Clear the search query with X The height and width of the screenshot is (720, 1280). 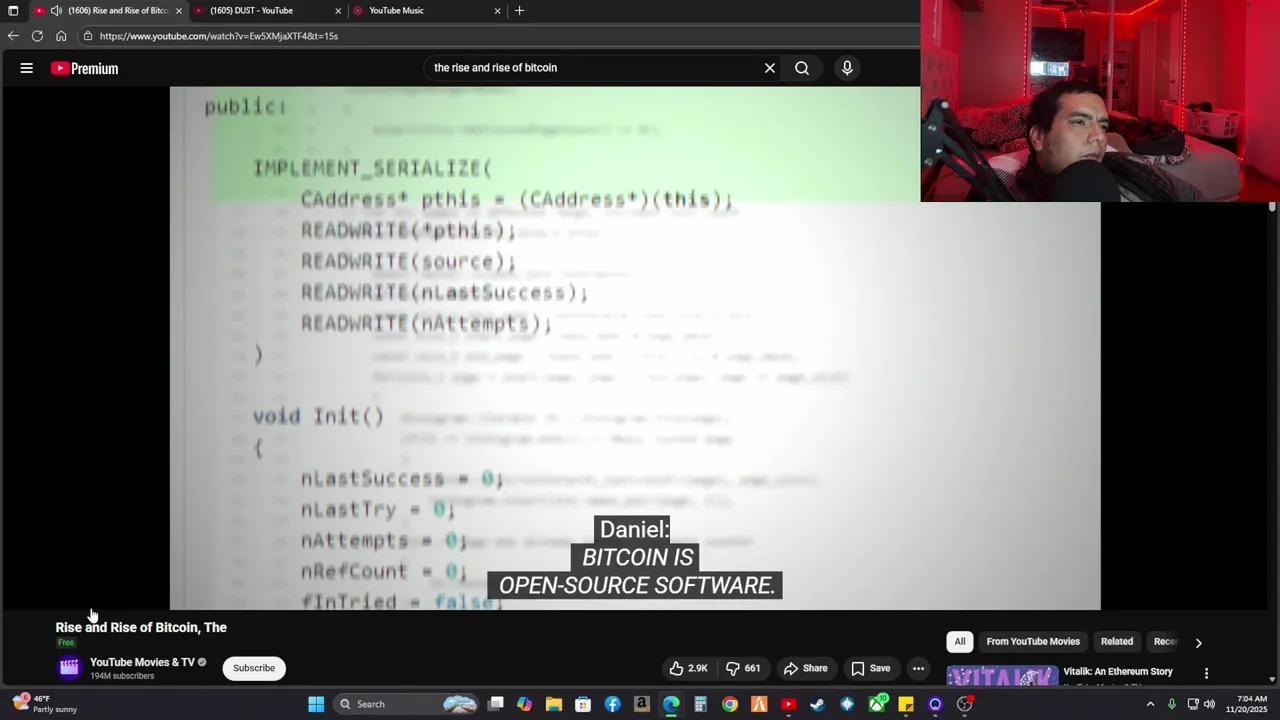click(770, 68)
